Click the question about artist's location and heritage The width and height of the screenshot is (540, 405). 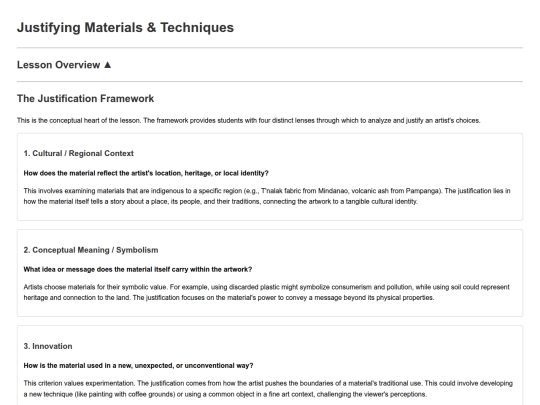tap(146, 173)
